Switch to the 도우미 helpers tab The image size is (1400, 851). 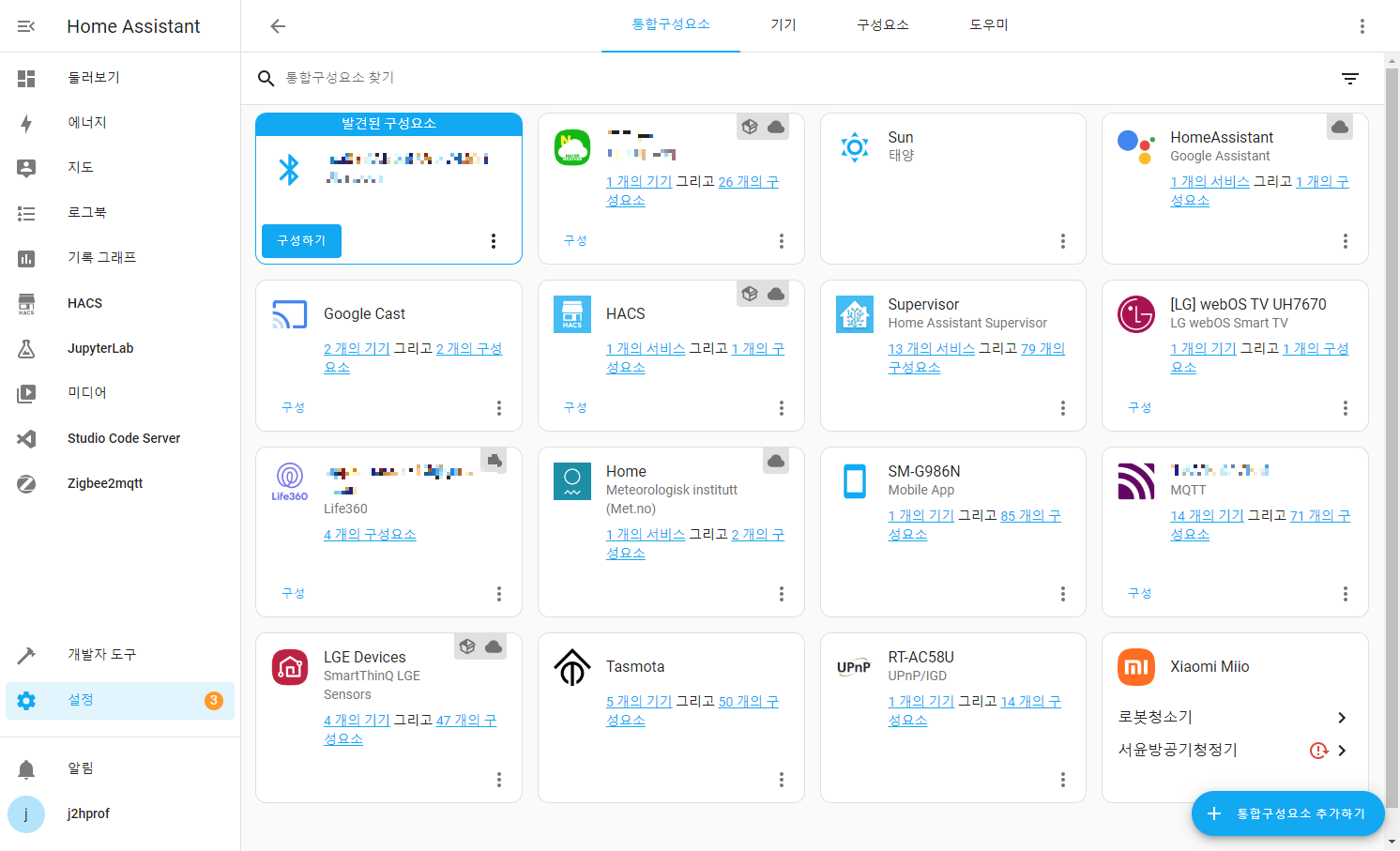(x=989, y=25)
